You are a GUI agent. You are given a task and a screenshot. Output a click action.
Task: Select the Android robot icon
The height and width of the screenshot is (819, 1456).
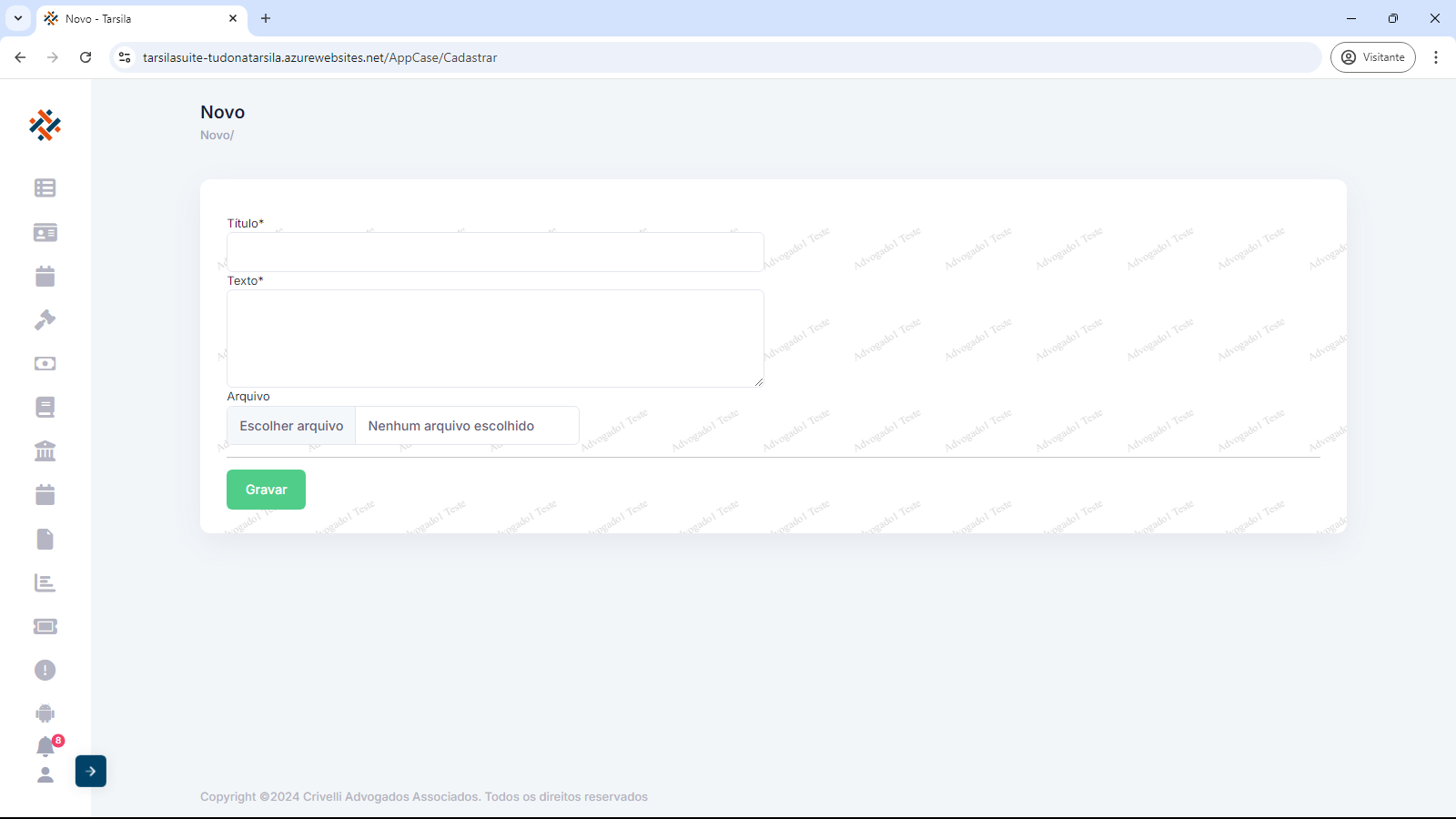(x=45, y=713)
